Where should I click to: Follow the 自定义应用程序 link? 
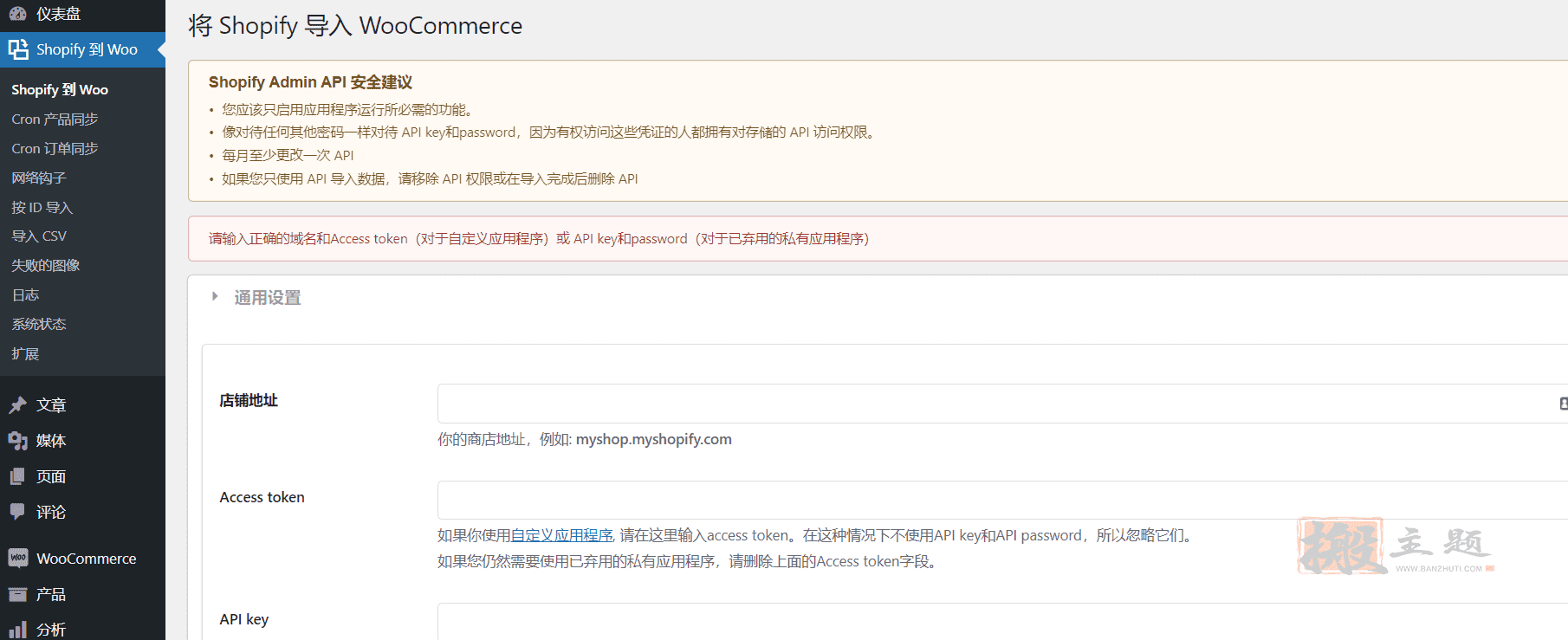tap(561, 535)
